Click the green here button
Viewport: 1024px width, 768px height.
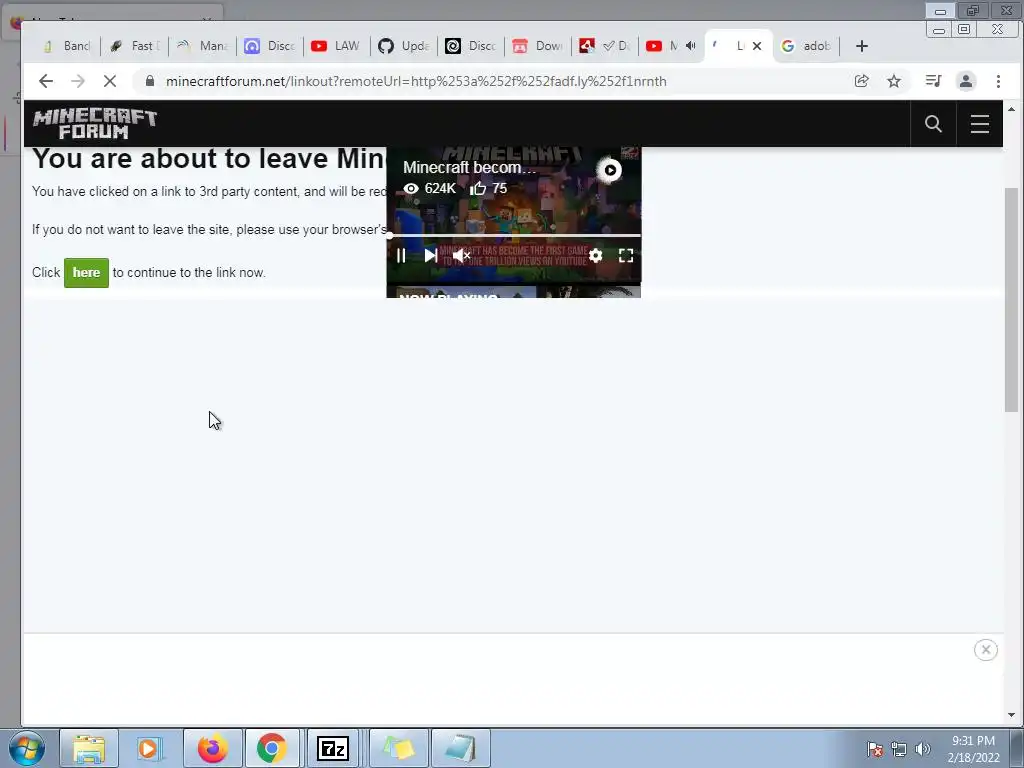tap(86, 272)
